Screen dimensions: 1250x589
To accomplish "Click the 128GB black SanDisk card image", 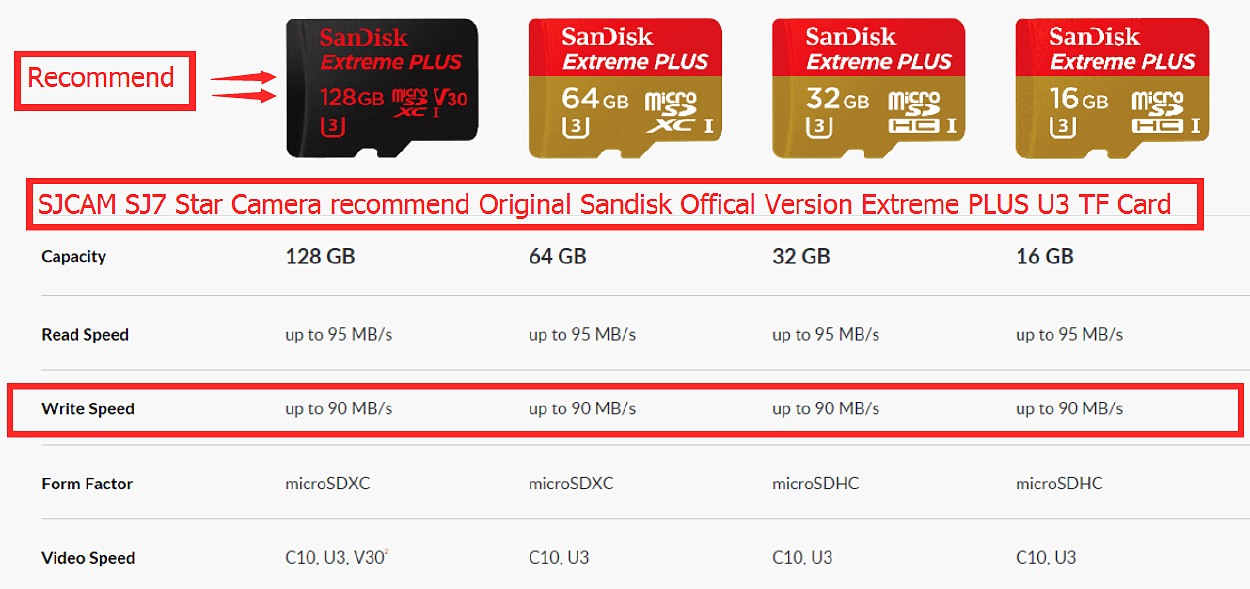I will tap(382, 88).
